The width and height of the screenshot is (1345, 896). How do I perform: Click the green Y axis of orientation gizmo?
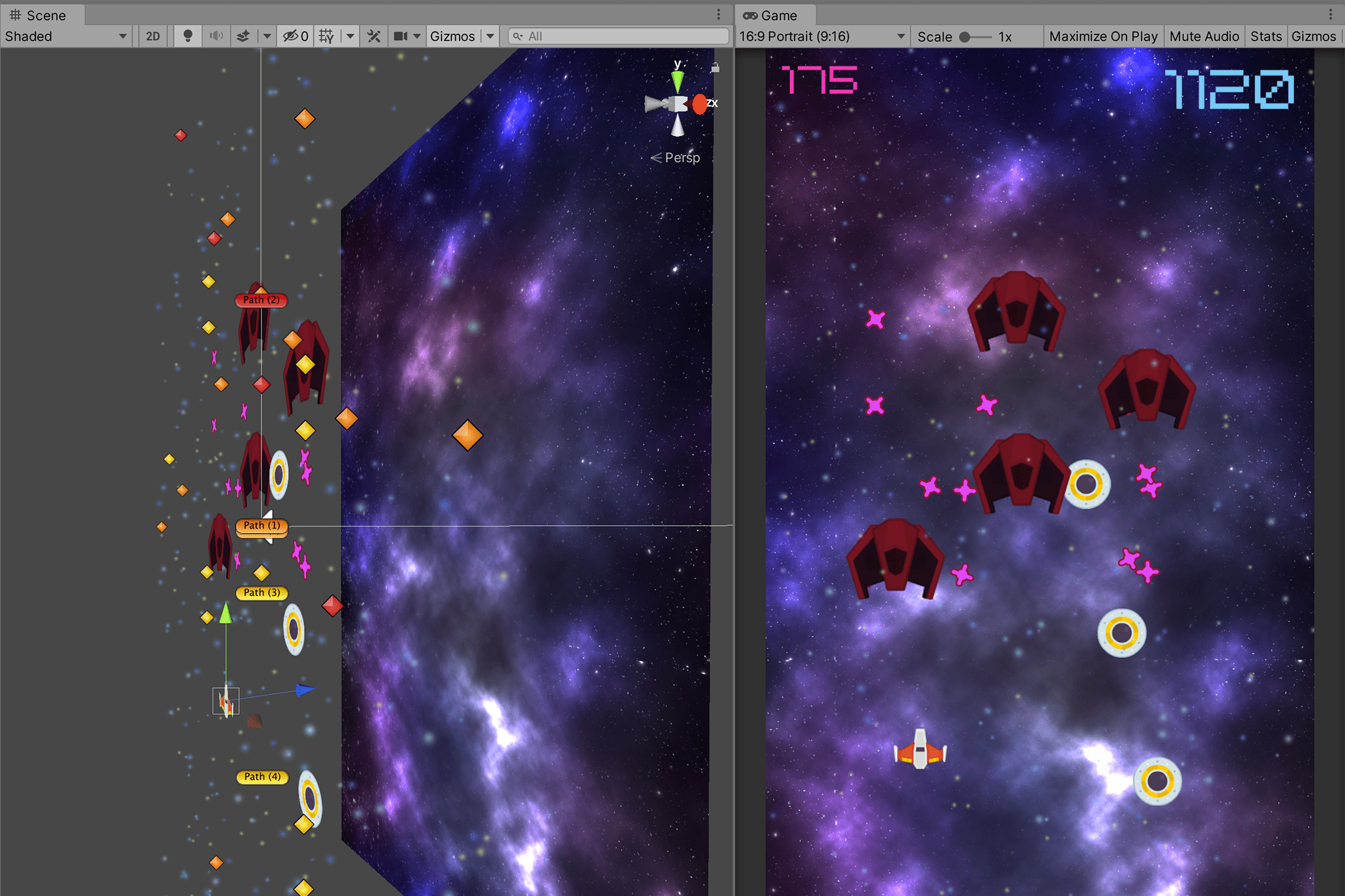point(677,81)
